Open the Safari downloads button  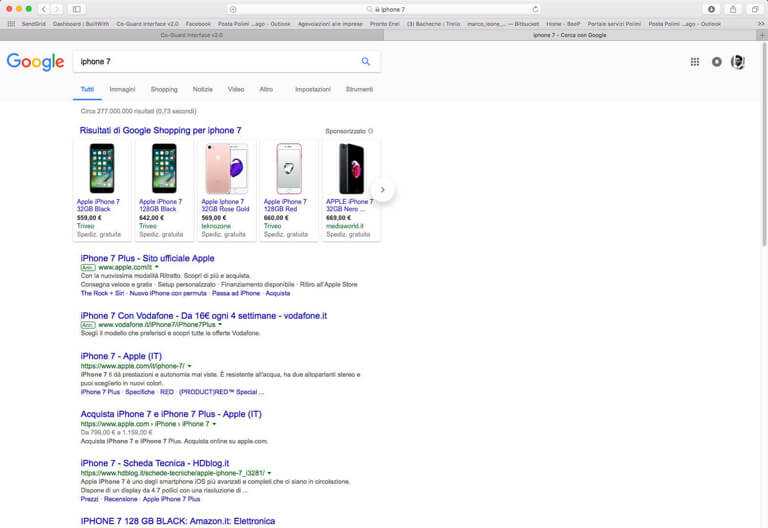pyautogui.click(x=711, y=9)
